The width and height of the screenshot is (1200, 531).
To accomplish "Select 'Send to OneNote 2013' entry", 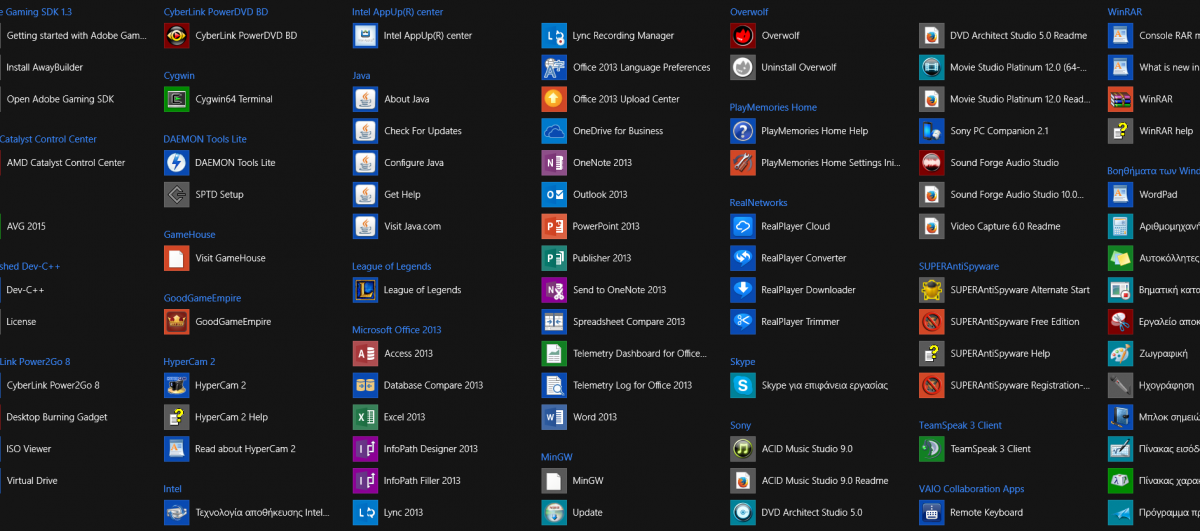I will pyautogui.click(x=604, y=290).
